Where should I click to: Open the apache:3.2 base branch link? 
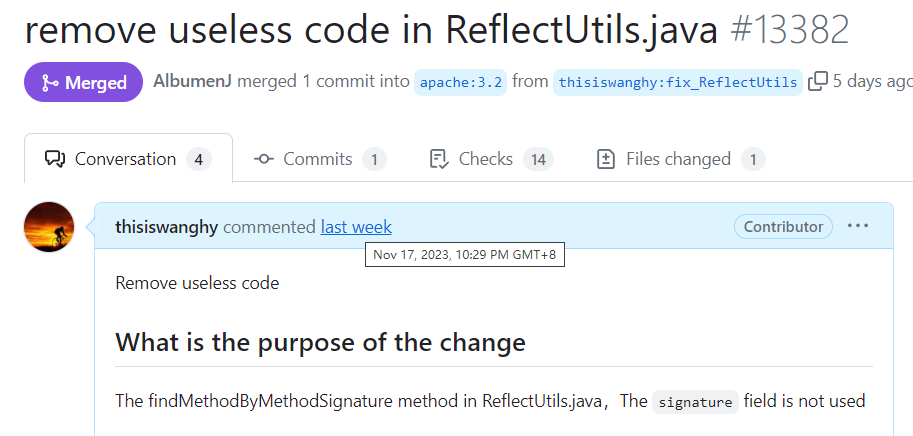[x=461, y=82]
